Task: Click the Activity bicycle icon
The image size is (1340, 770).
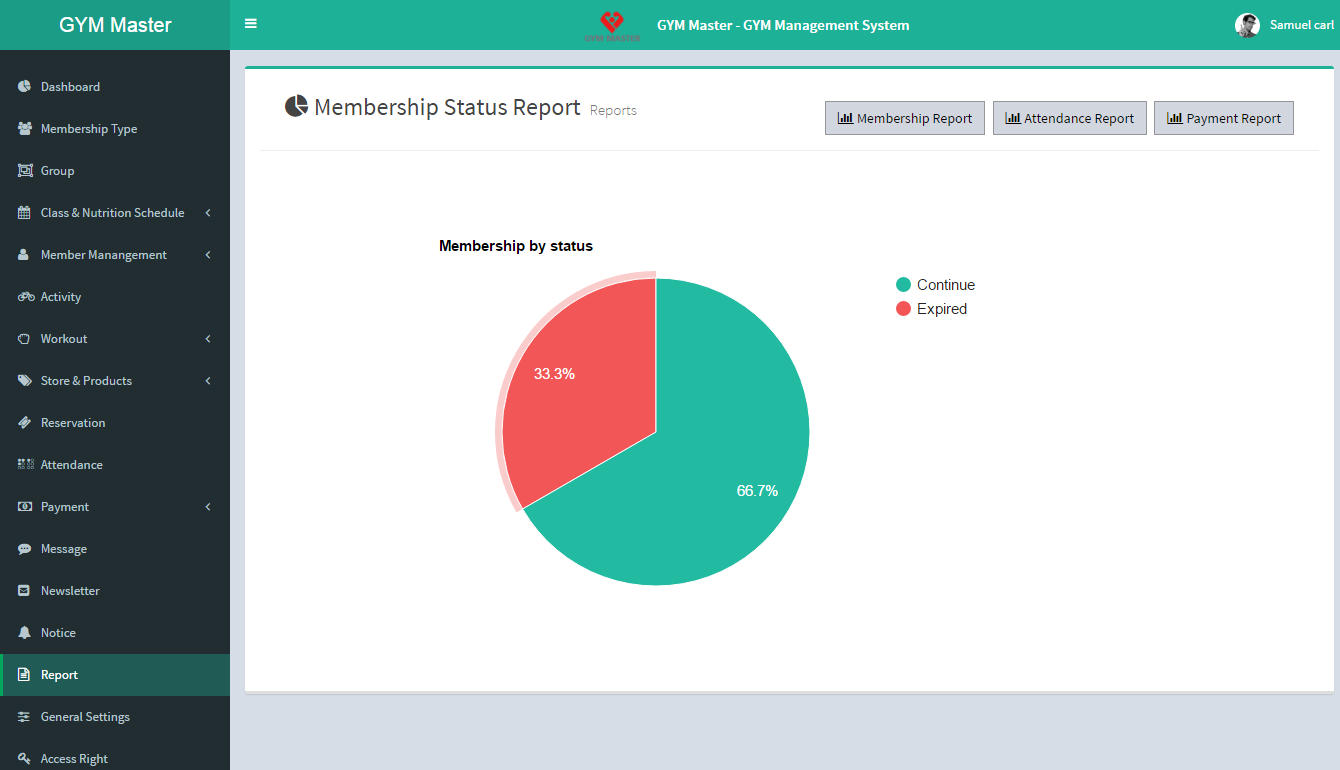Action: coord(26,297)
